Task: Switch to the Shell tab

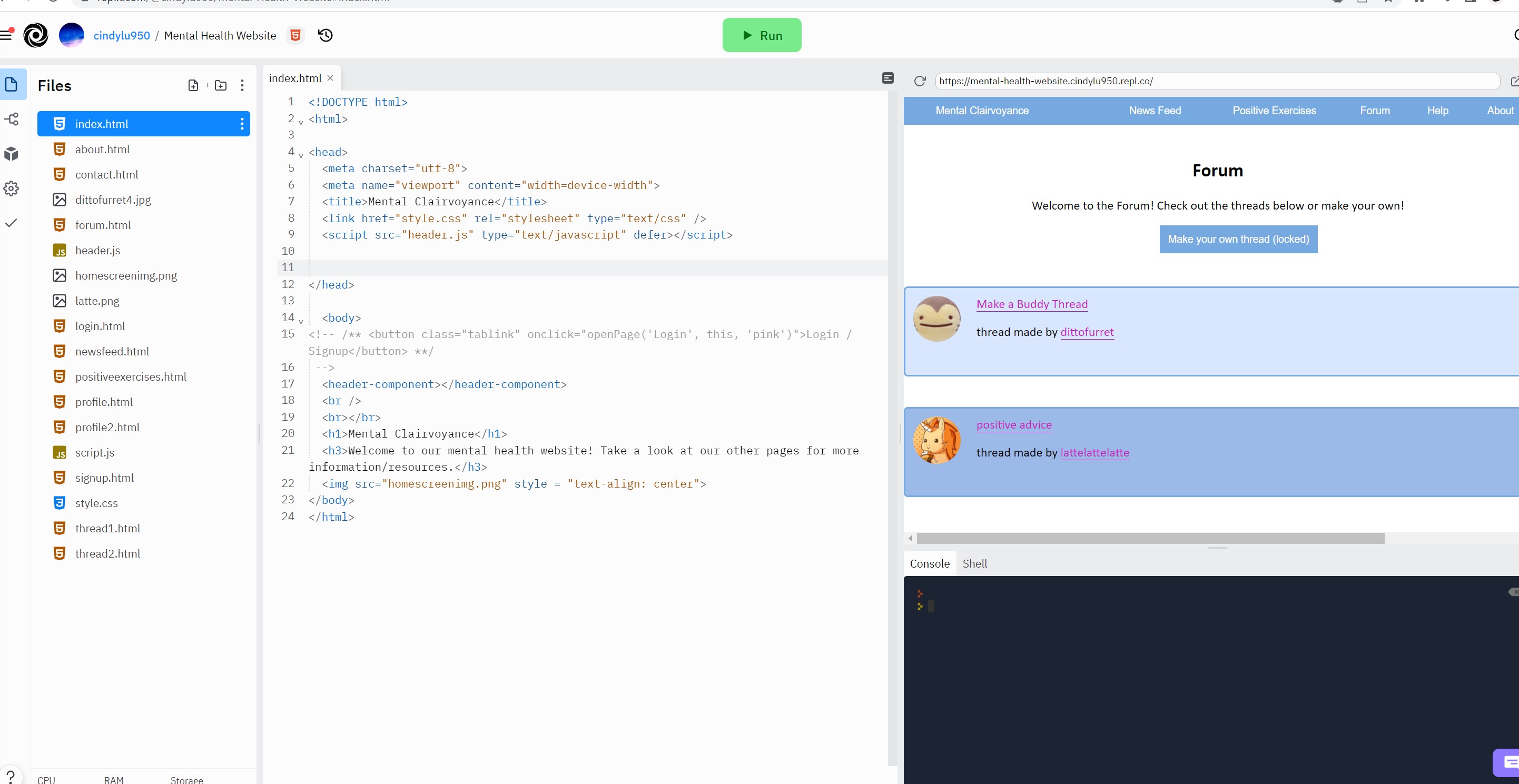Action: coord(974,563)
